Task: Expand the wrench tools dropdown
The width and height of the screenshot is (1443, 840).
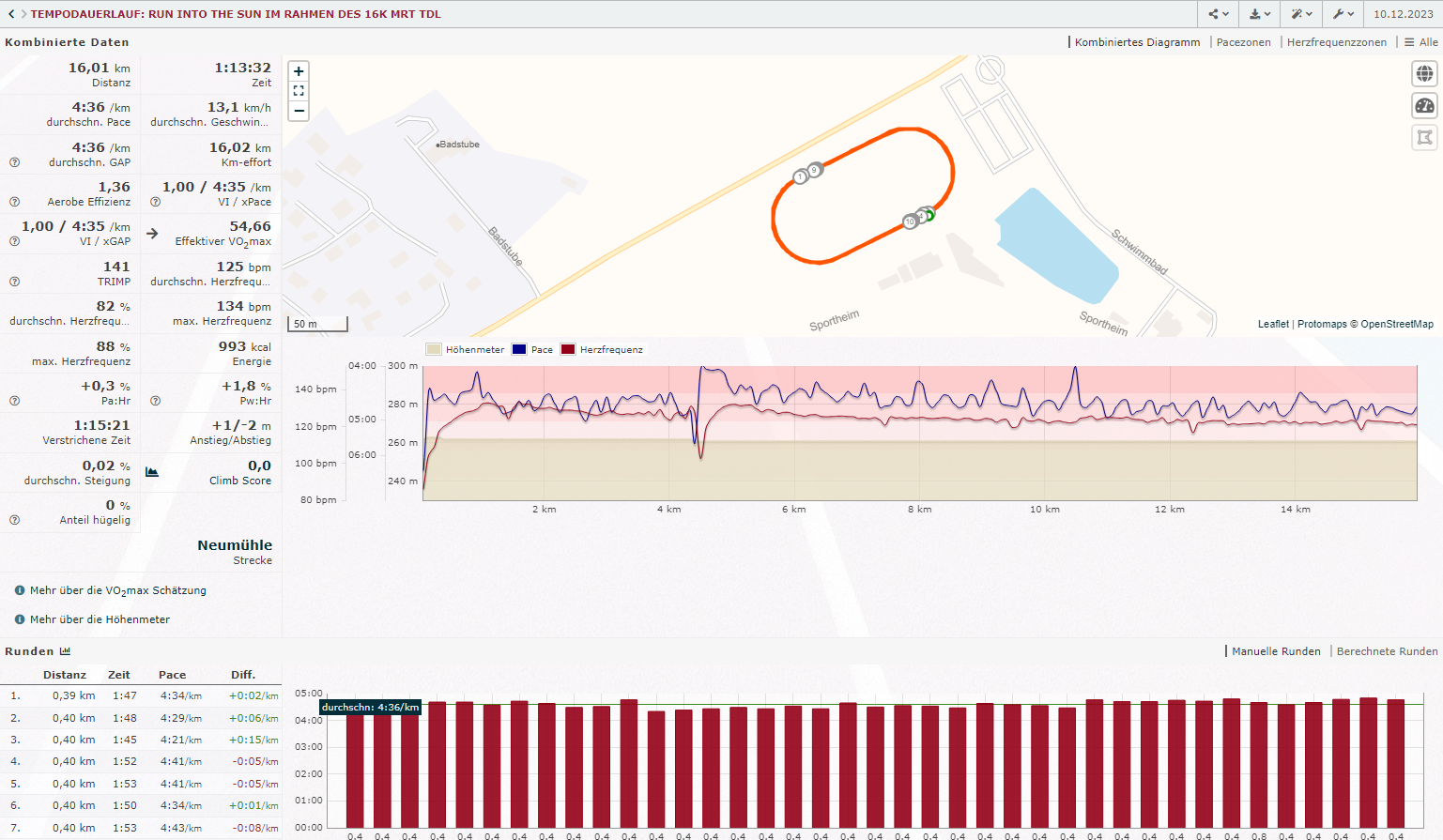Action: (1343, 14)
